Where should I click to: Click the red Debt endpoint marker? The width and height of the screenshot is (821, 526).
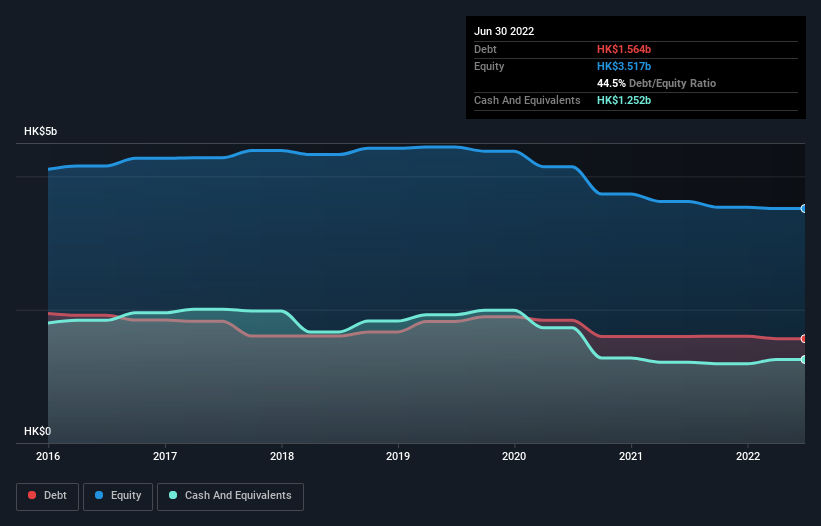(x=803, y=339)
